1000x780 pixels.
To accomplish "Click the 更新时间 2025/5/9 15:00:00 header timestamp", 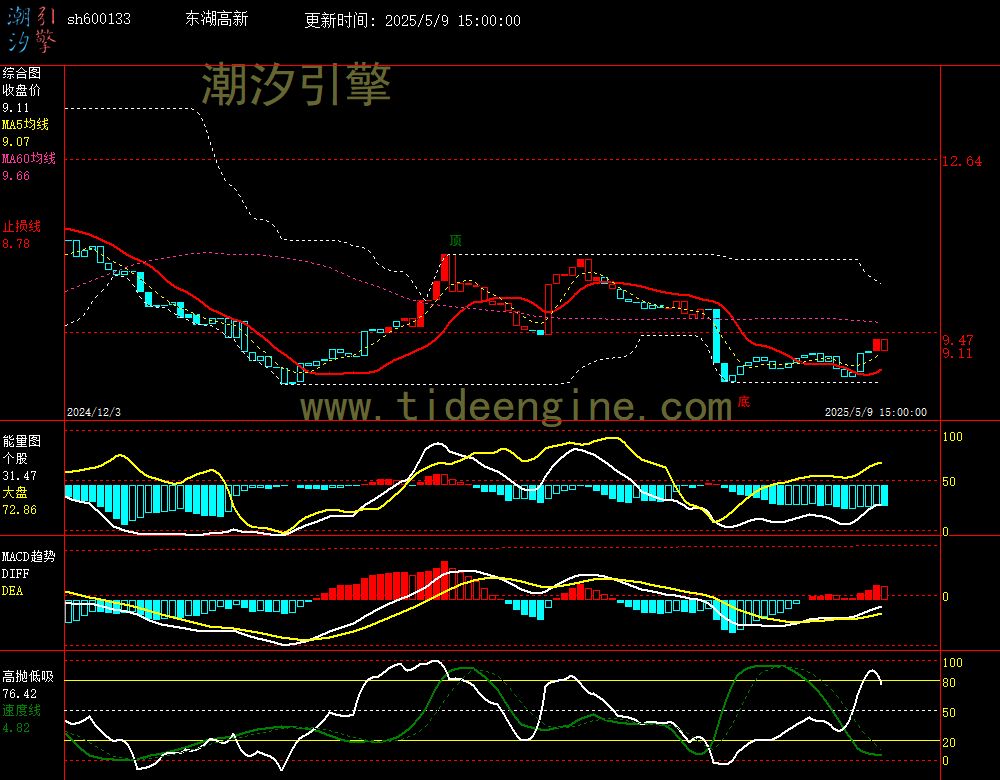I will (x=412, y=20).
